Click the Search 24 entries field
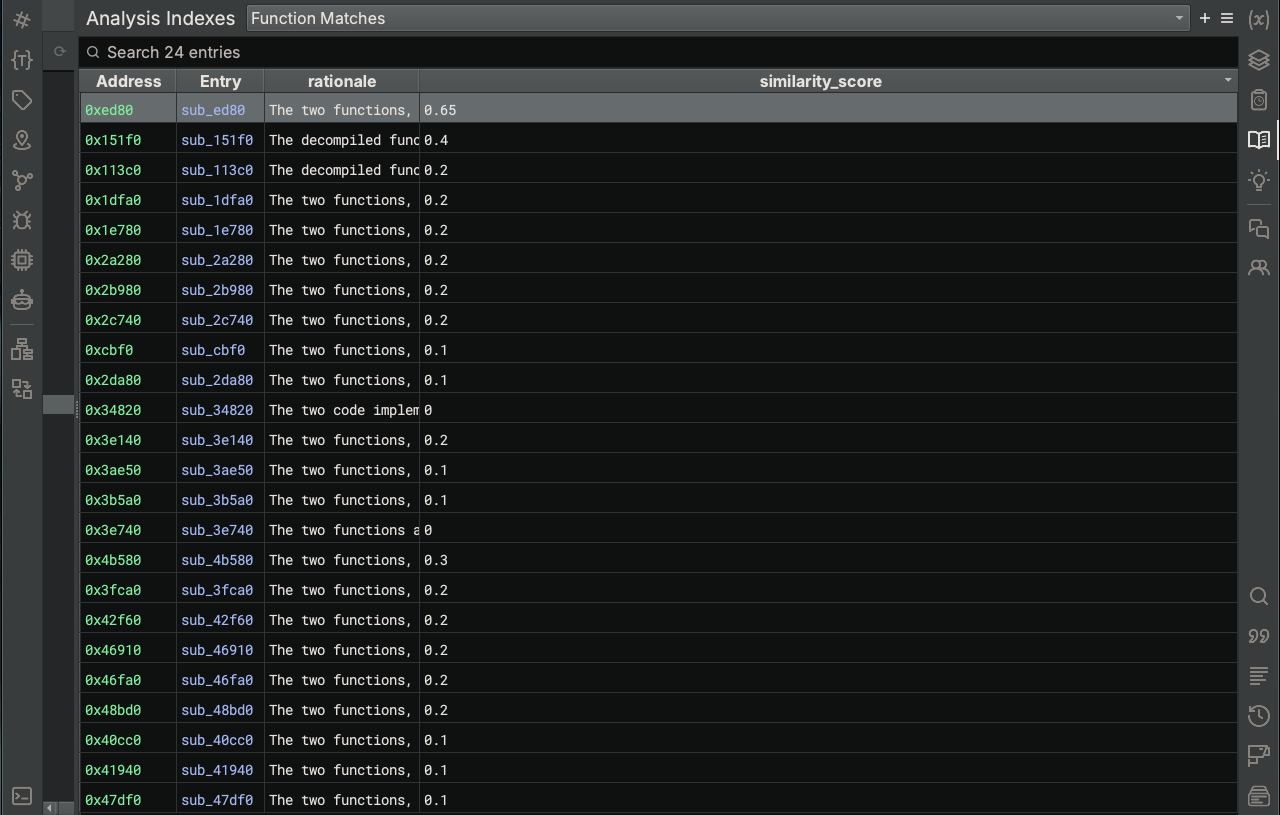The height and width of the screenshot is (815, 1280). [658, 52]
